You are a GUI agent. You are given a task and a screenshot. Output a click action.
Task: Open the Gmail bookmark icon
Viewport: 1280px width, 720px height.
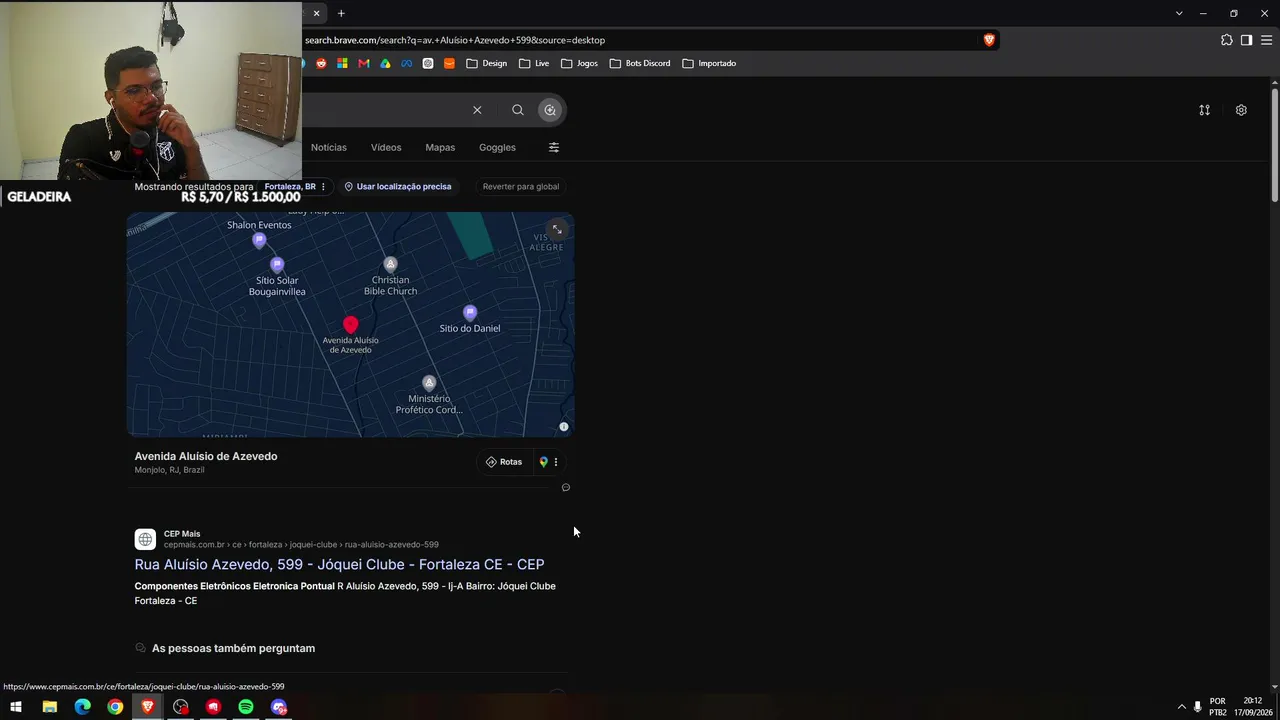point(363,63)
